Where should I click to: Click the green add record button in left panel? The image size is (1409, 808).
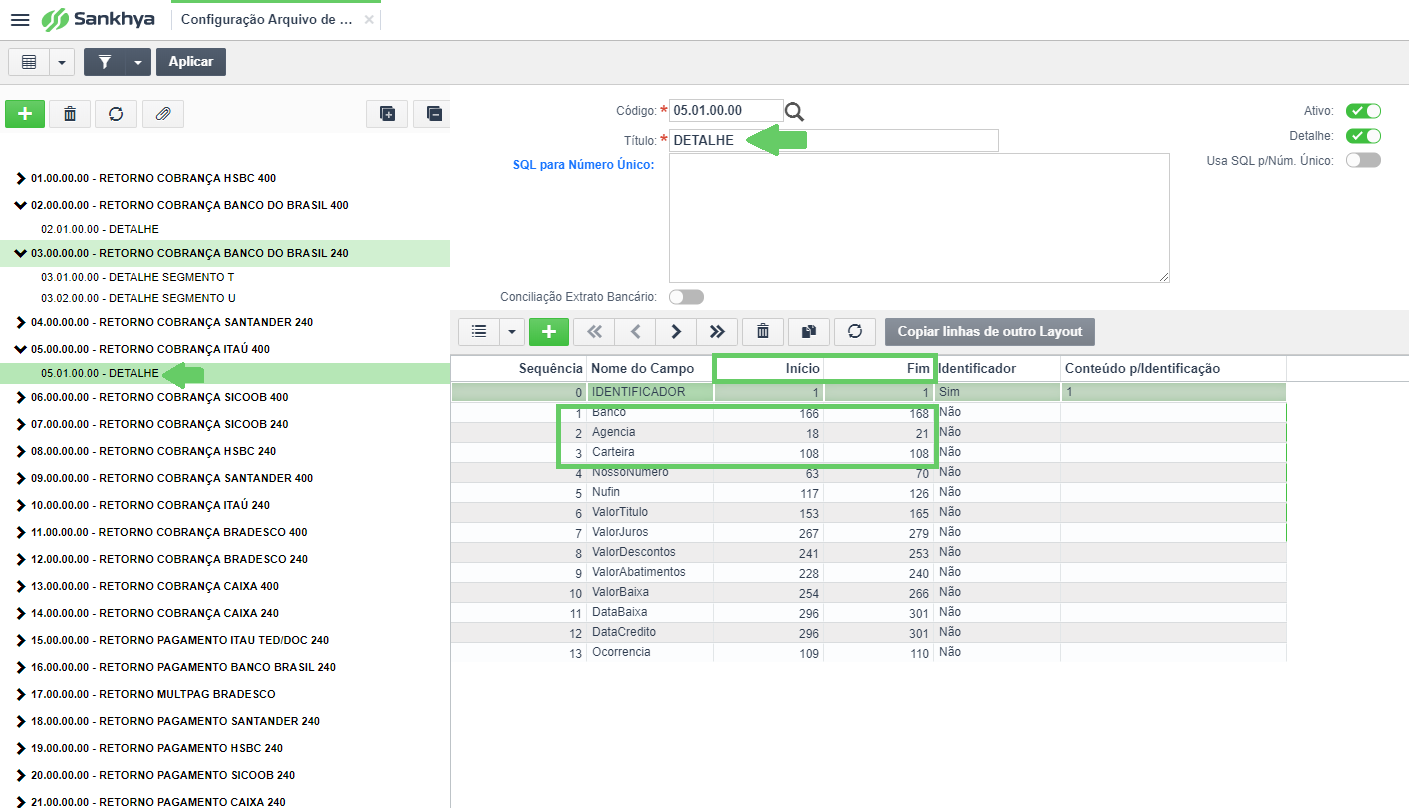pyautogui.click(x=25, y=114)
